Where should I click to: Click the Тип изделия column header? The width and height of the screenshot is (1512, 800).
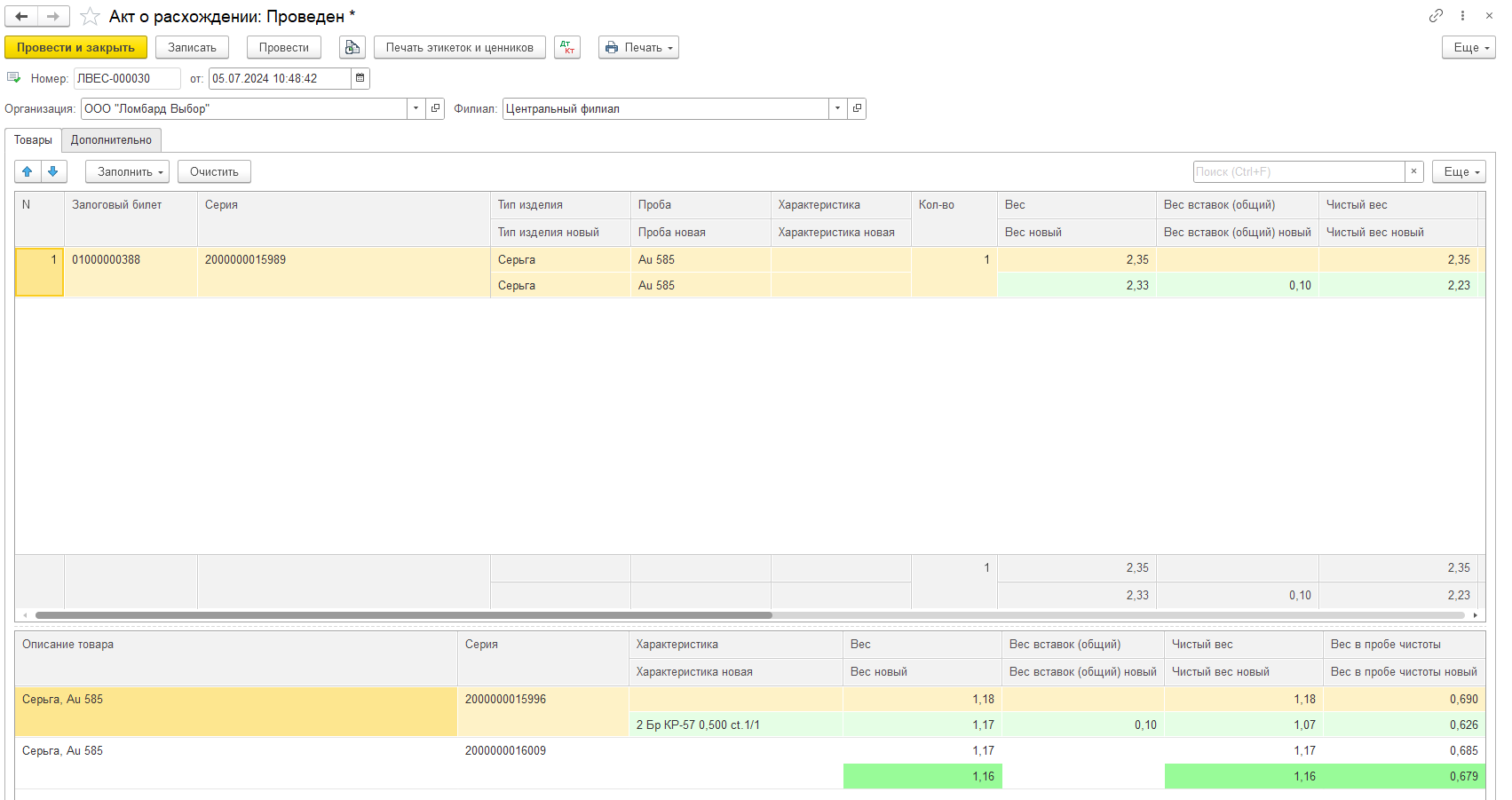(560, 205)
